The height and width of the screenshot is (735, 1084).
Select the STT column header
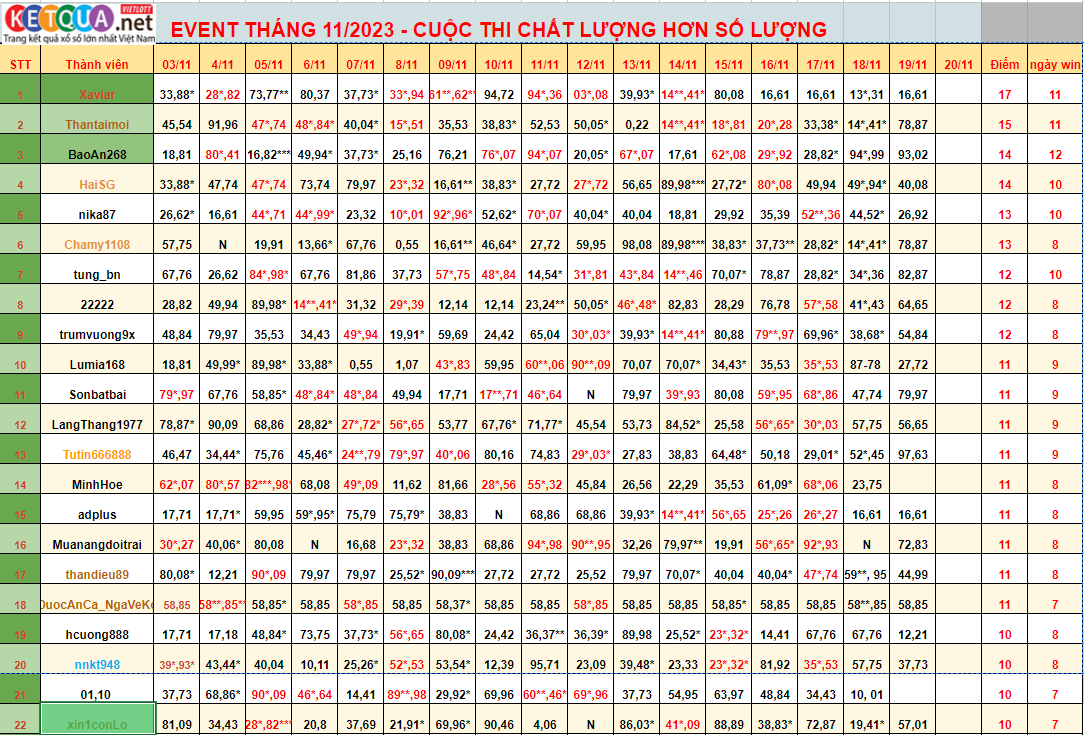(x=20, y=65)
